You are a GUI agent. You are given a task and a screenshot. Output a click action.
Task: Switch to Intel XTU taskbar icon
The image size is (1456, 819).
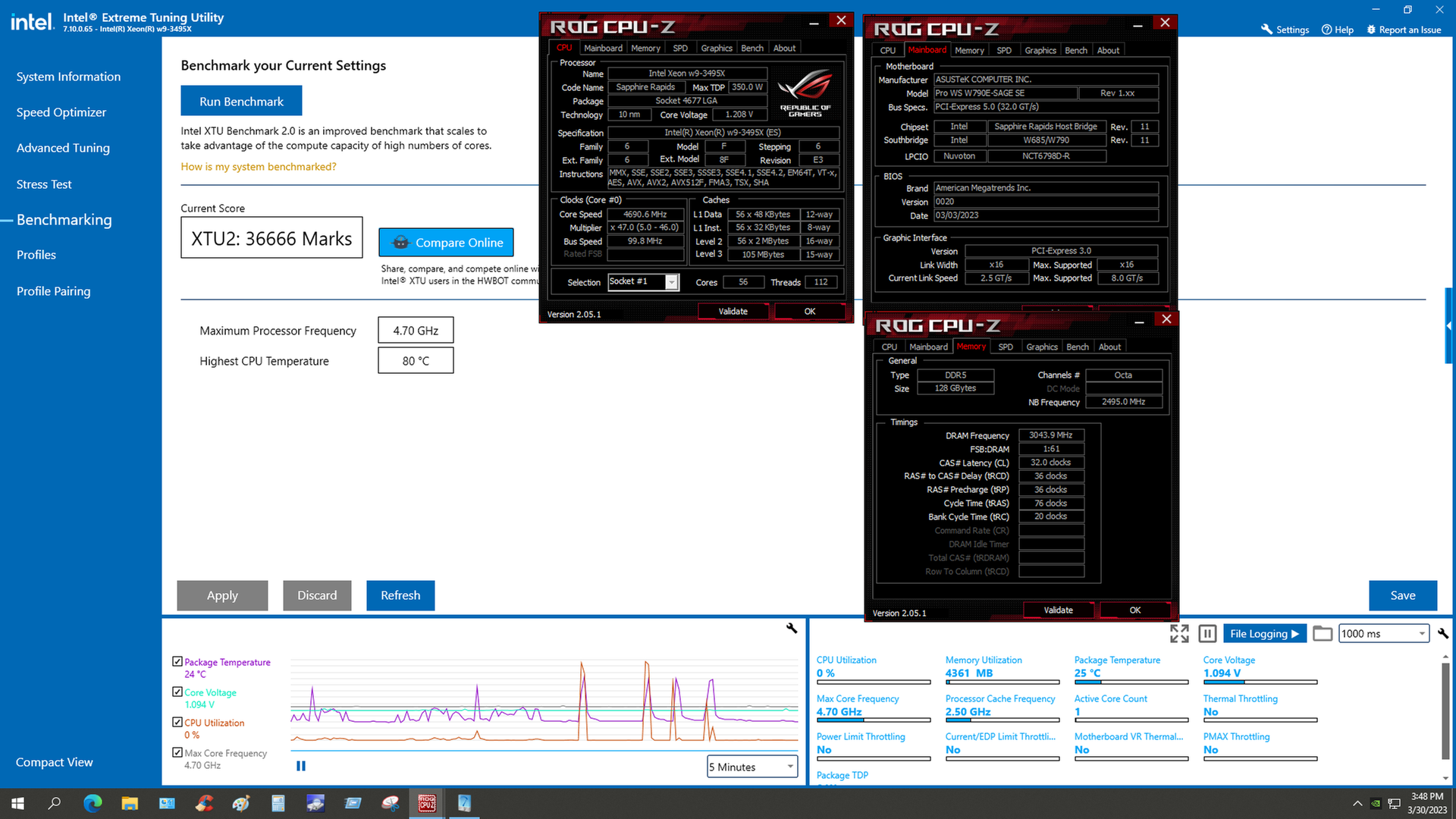tap(464, 803)
